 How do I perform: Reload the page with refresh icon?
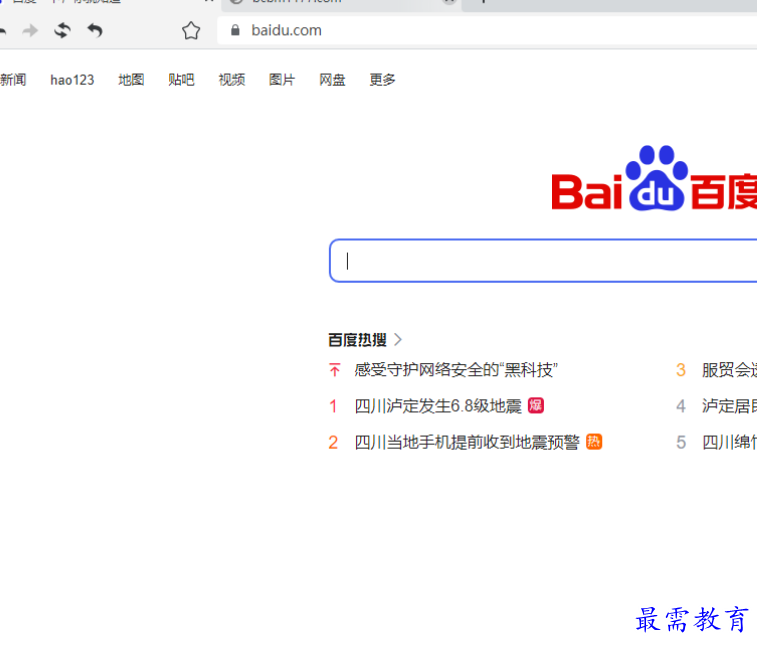pyautogui.click(x=62, y=30)
